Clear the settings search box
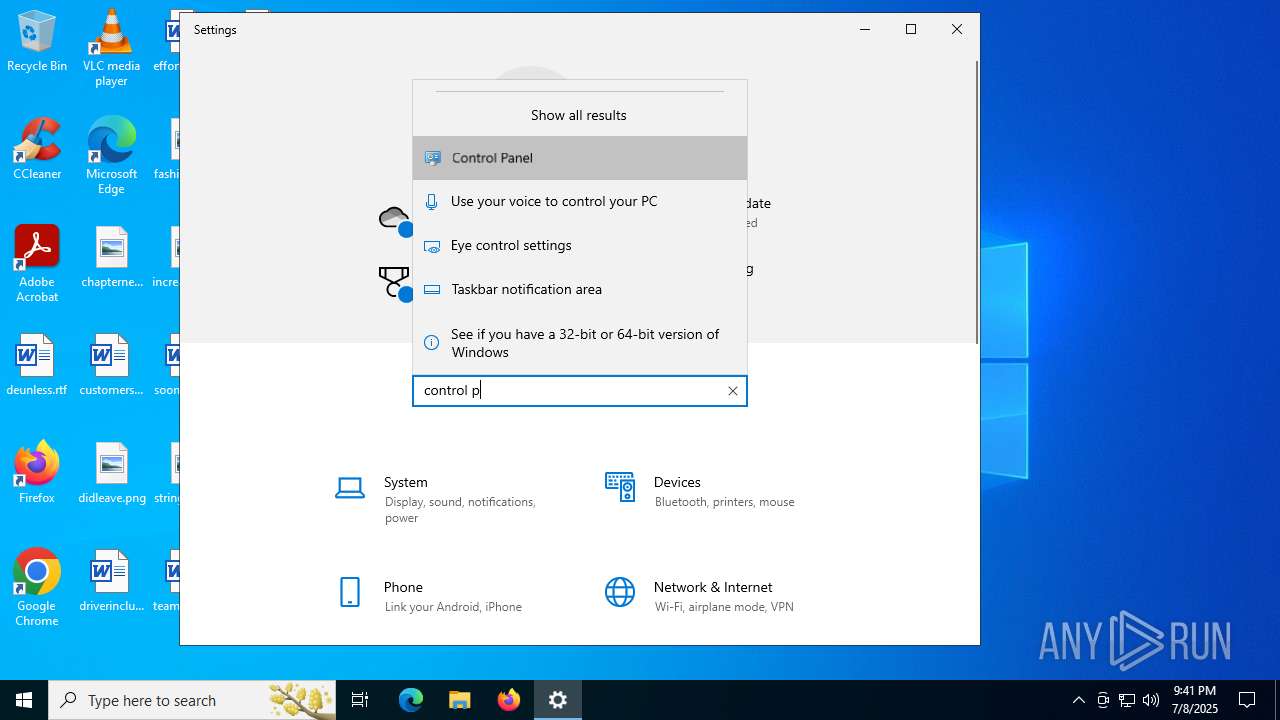The height and width of the screenshot is (720, 1280). [732, 391]
